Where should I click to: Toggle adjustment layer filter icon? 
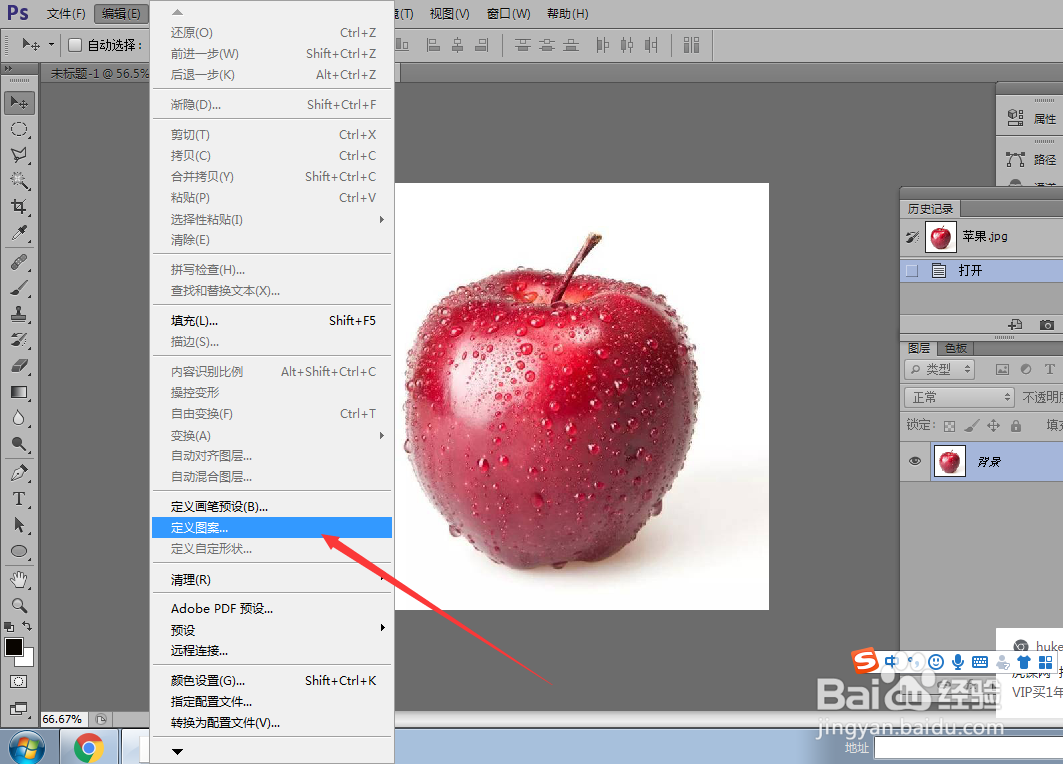[1026, 369]
